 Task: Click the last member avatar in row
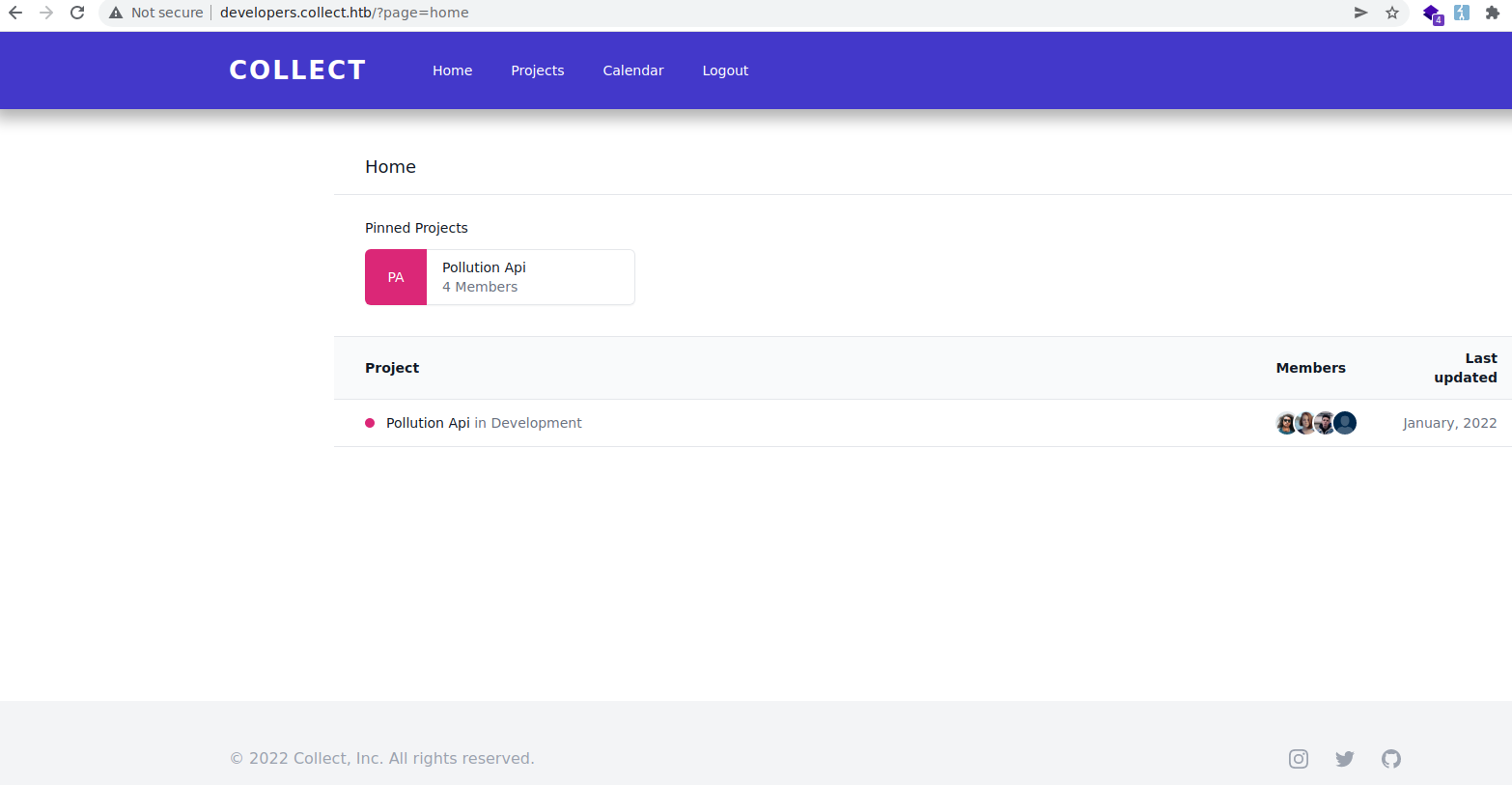(x=1346, y=423)
